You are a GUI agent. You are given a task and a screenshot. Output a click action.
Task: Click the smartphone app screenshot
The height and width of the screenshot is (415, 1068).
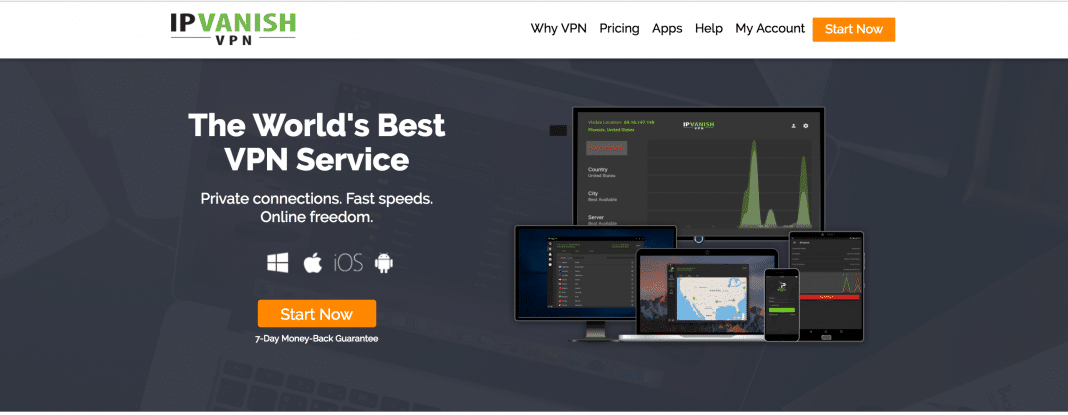tap(781, 304)
